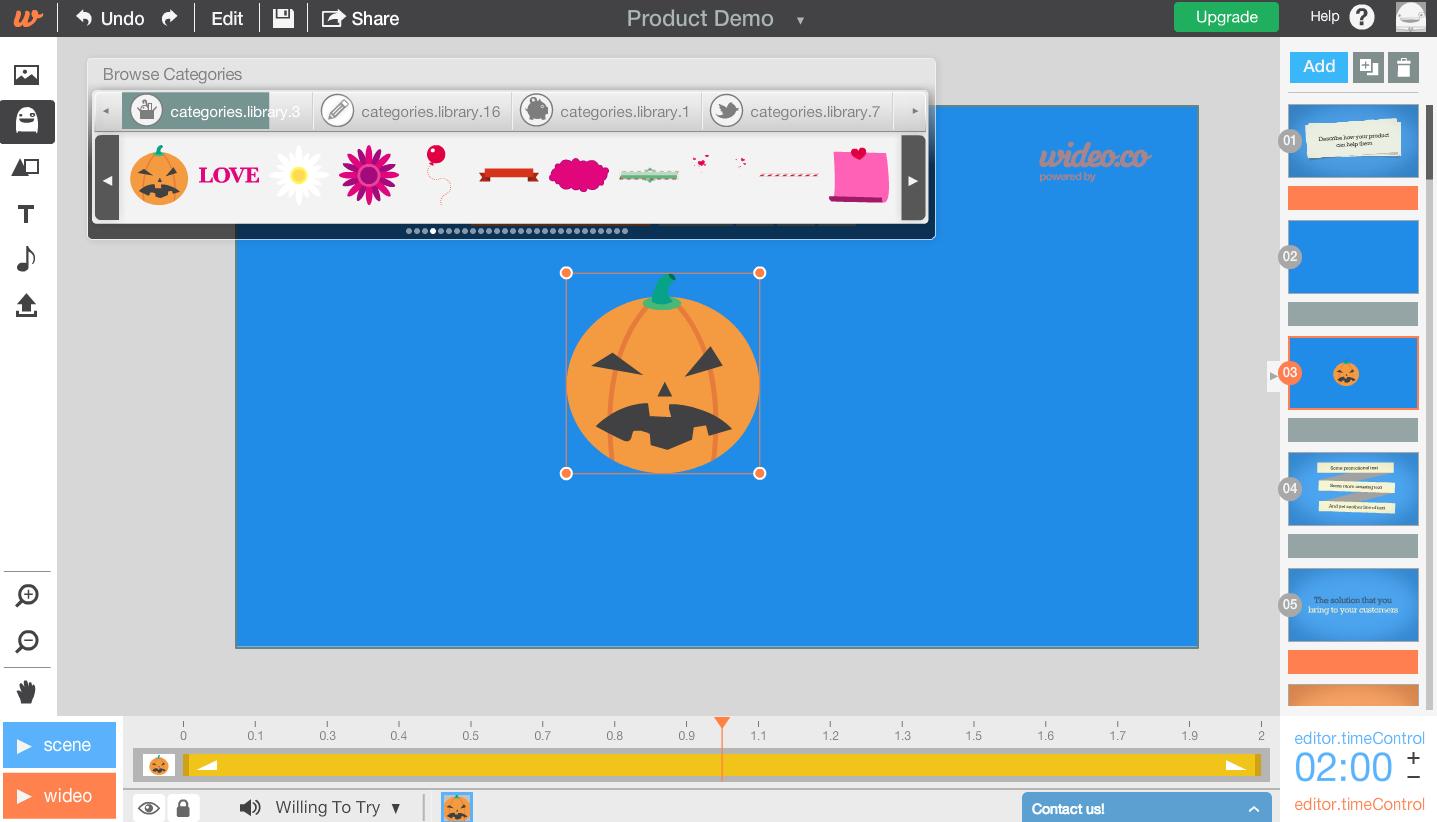Open the music note audio tool

tap(27, 259)
